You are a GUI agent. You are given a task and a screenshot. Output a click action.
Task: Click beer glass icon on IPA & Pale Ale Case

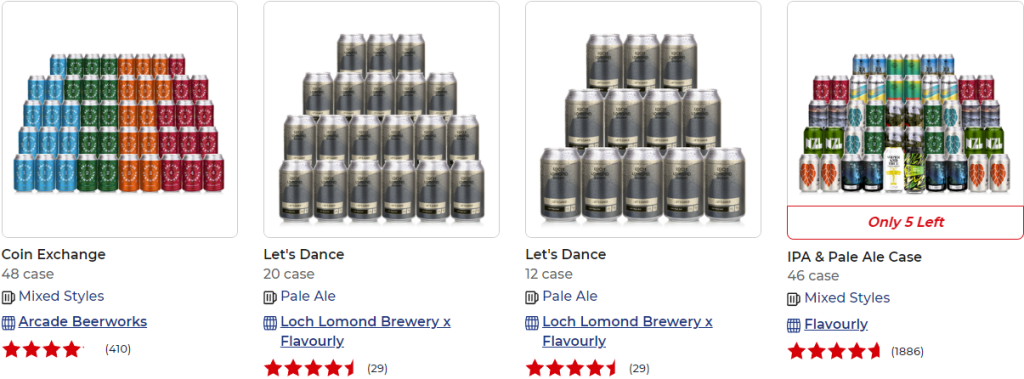[x=794, y=299]
